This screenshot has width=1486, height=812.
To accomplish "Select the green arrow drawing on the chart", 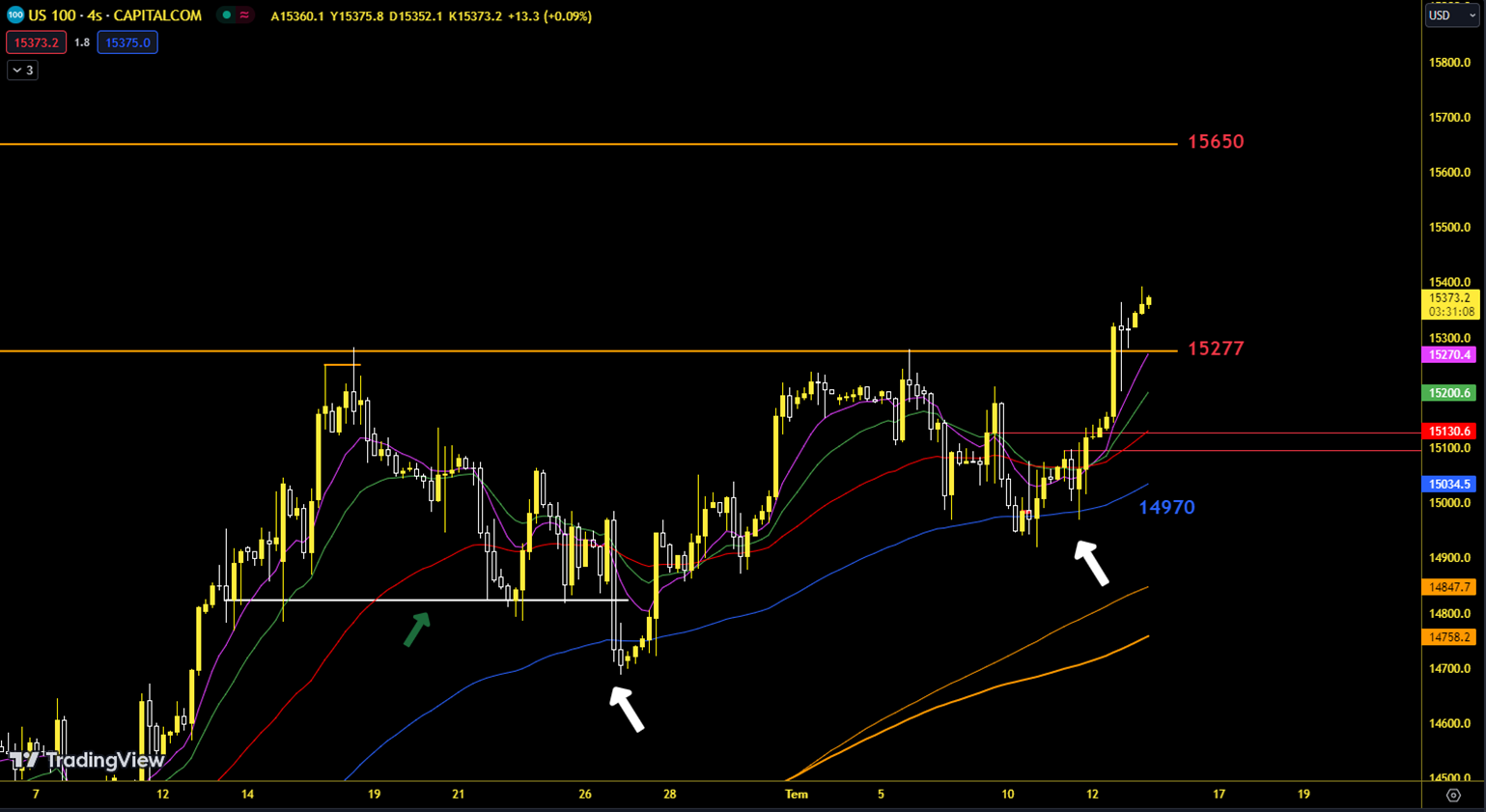I will click(416, 630).
